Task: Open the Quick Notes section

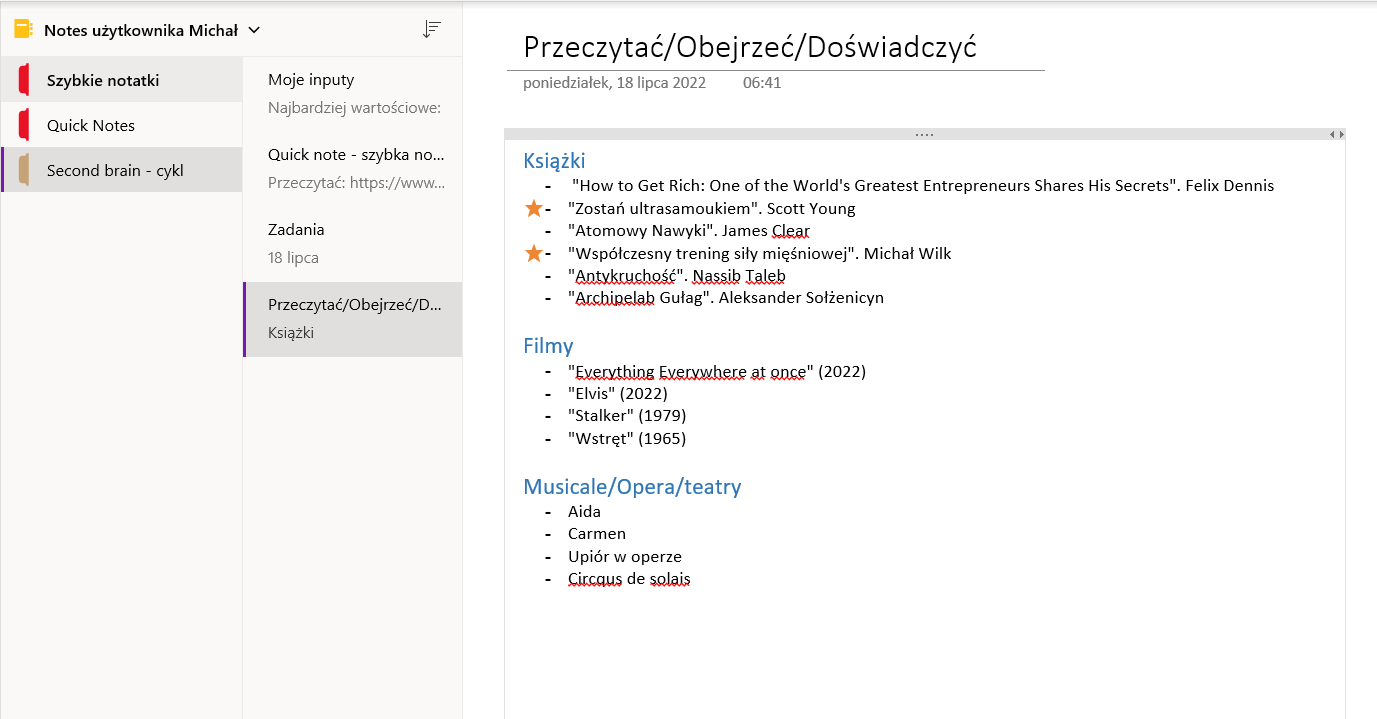Action: click(x=121, y=125)
